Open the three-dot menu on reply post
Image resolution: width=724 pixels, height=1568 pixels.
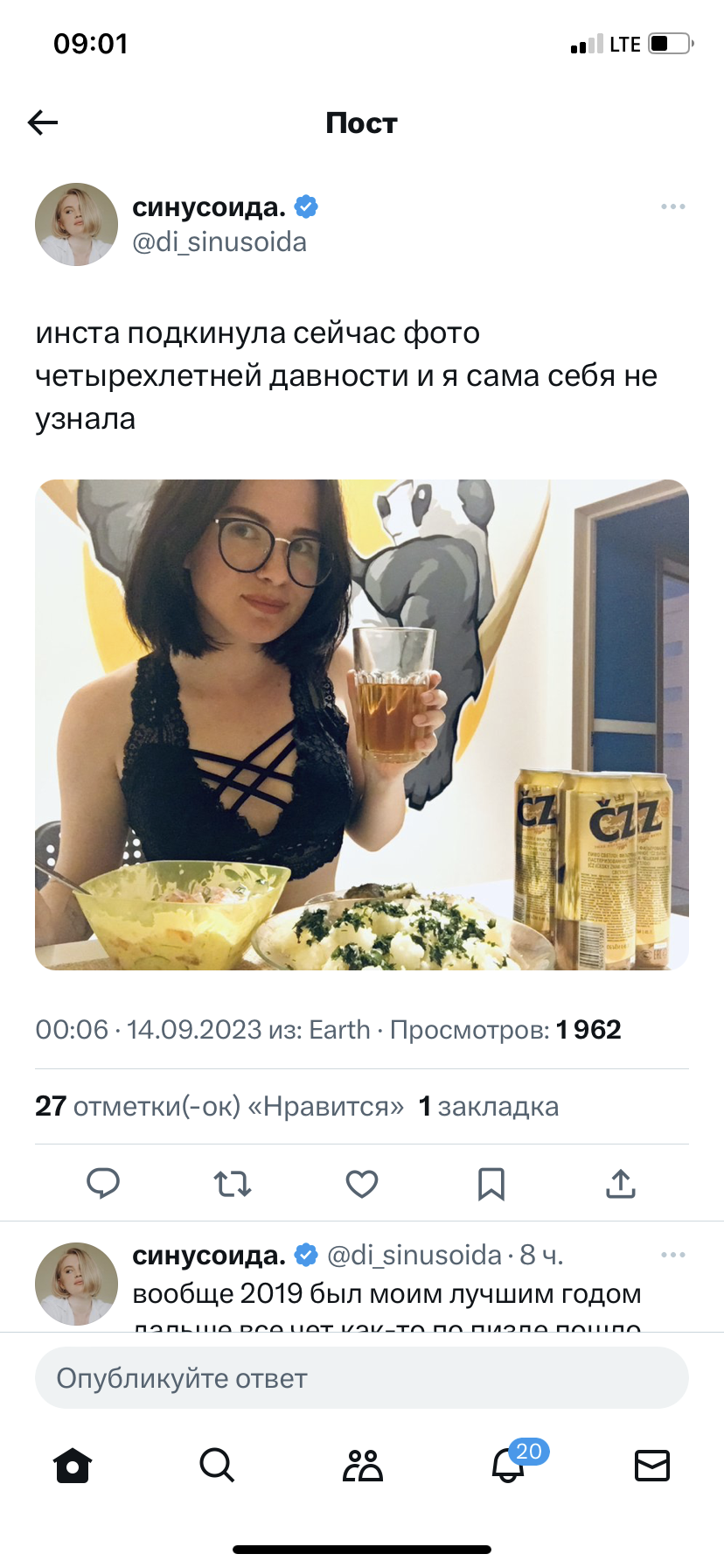[673, 1255]
